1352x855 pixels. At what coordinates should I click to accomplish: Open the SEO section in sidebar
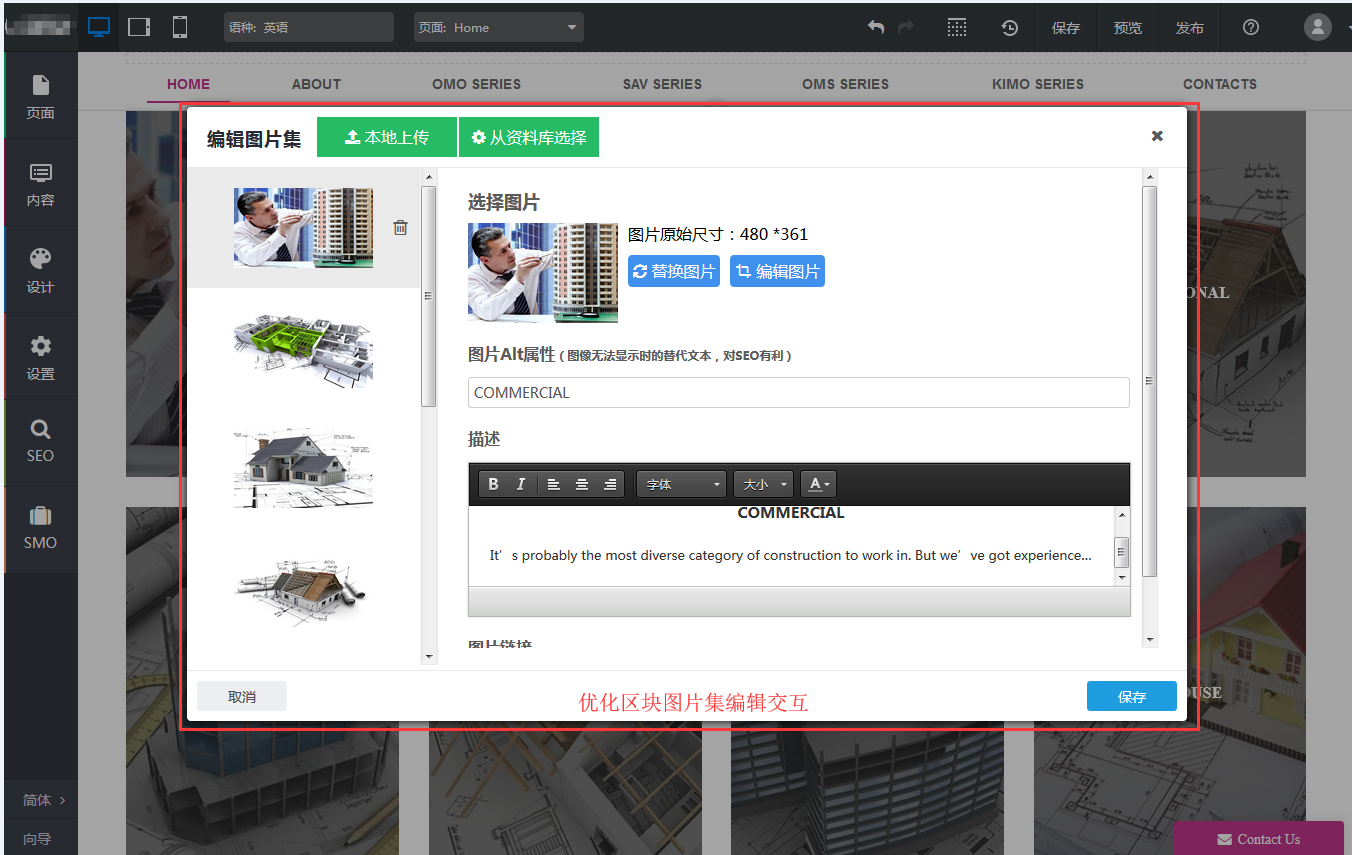click(41, 441)
